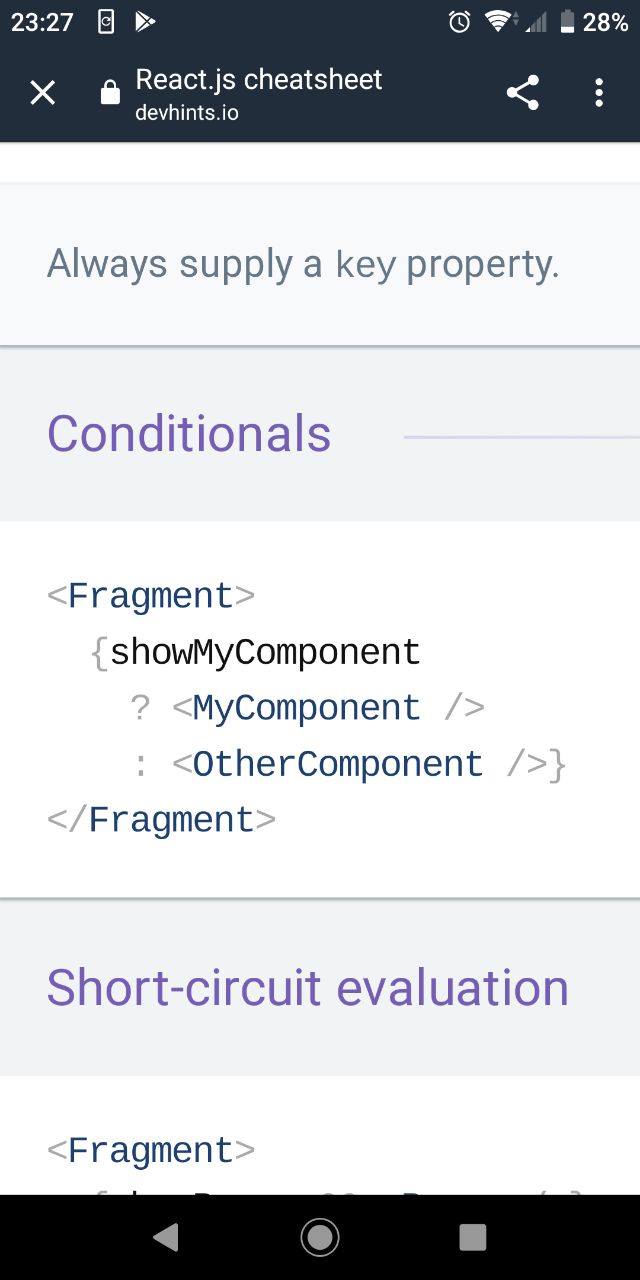640x1280 pixels.
Task: Share the React.js cheatsheet page
Action: (x=523, y=93)
